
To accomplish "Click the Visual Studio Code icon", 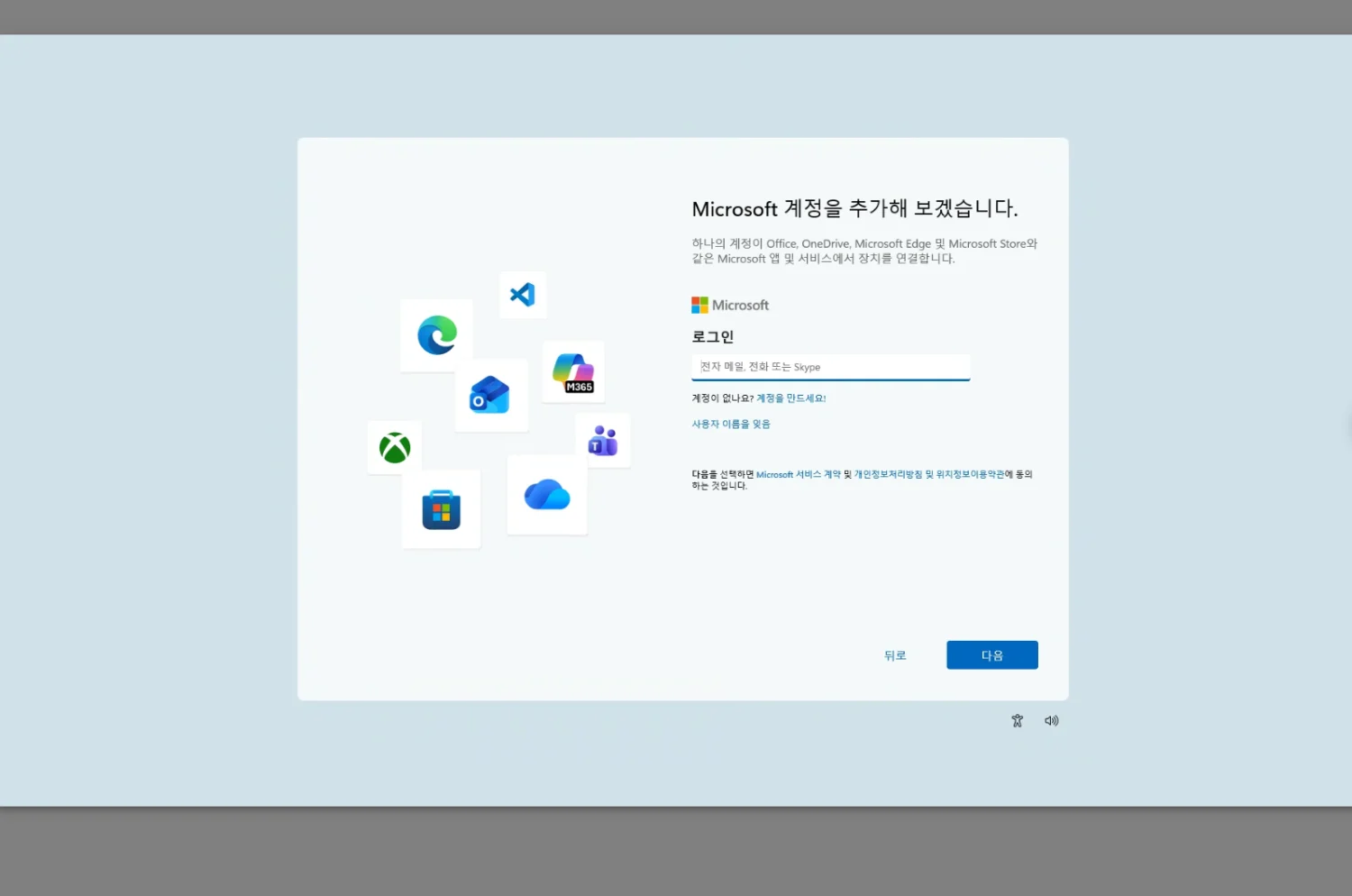I will (523, 295).
